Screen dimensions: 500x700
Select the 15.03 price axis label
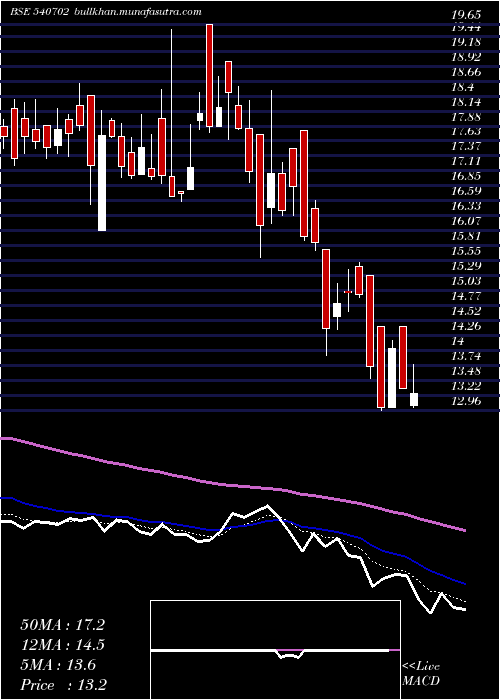[x=466, y=281]
